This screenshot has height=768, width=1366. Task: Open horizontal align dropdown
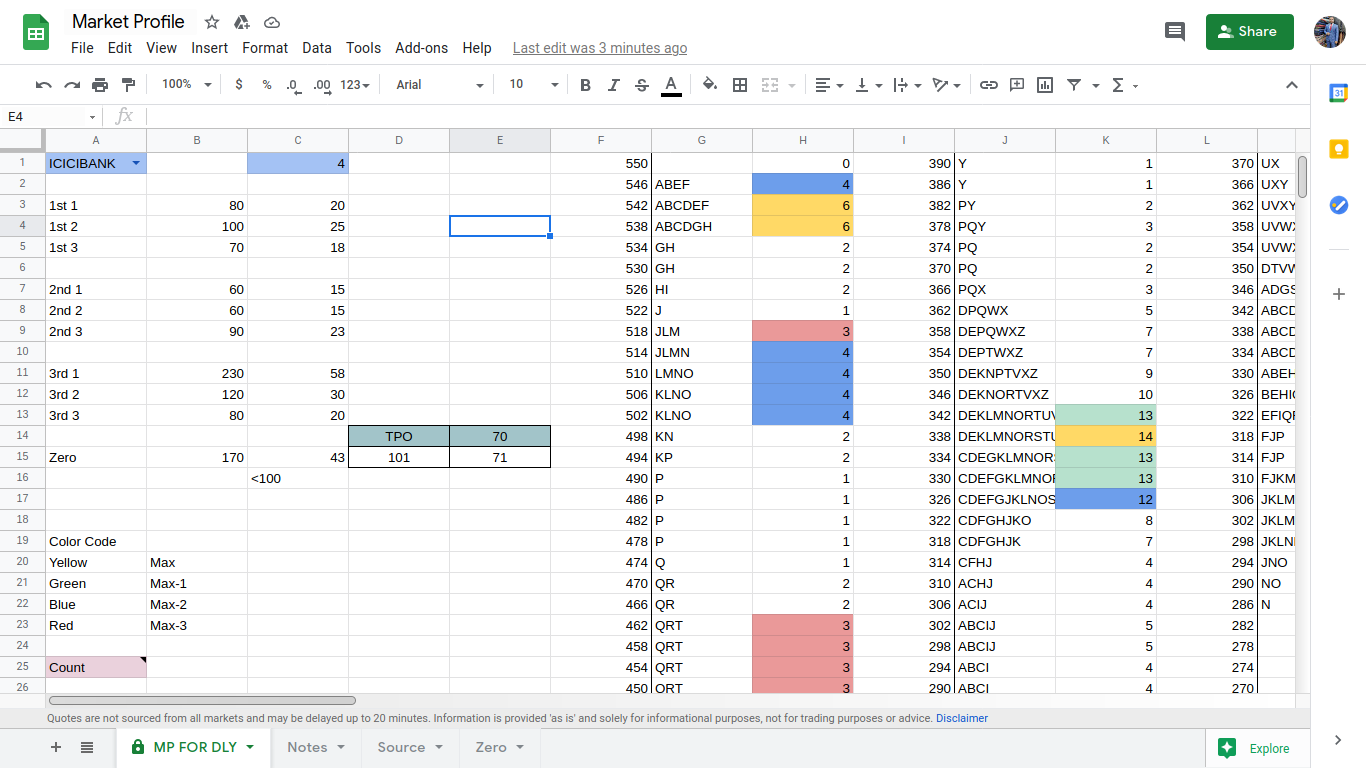pos(829,85)
